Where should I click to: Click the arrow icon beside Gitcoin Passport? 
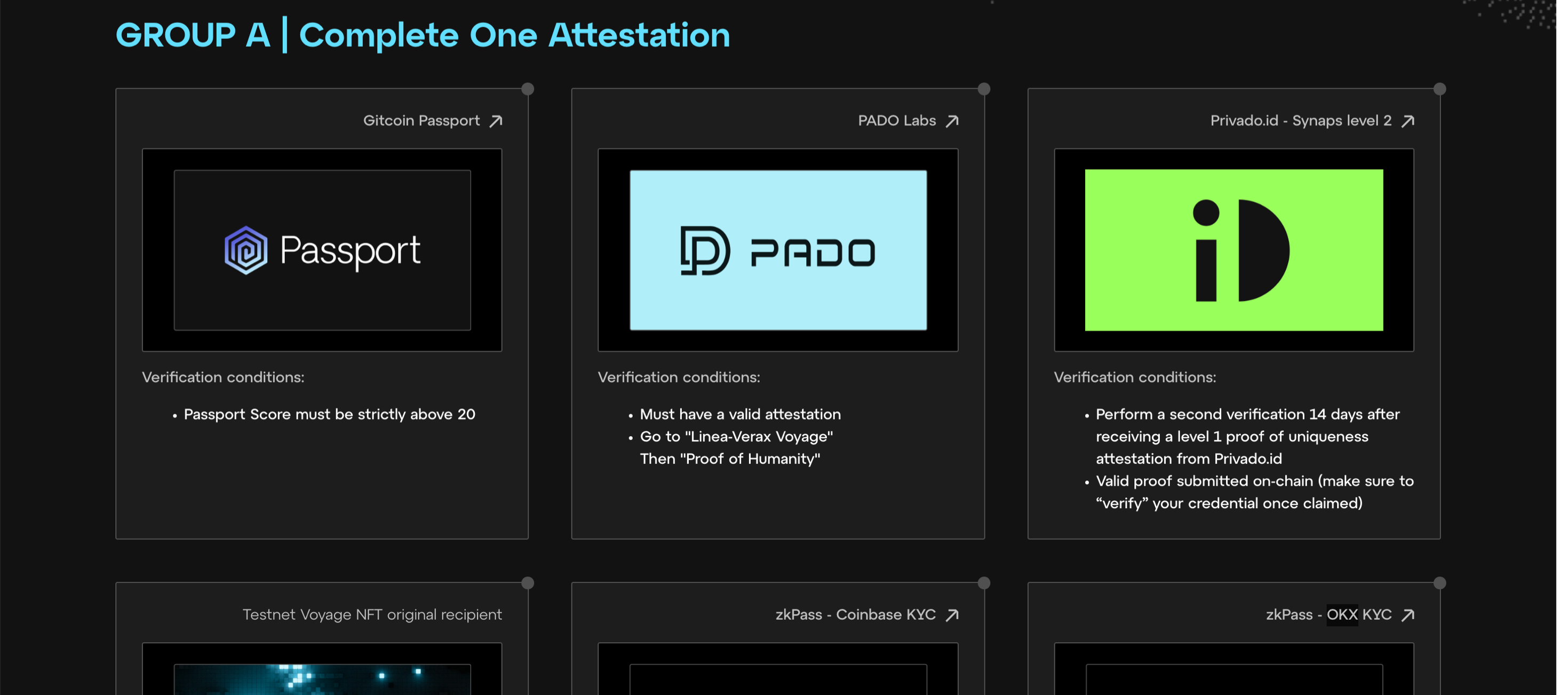coord(496,121)
